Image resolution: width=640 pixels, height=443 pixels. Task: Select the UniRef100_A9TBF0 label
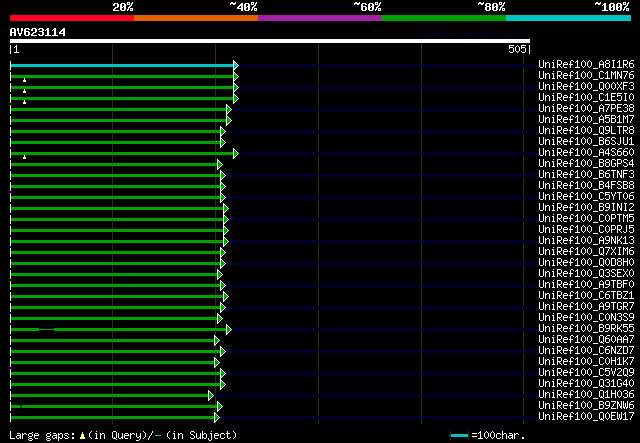[x=586, y=285]
